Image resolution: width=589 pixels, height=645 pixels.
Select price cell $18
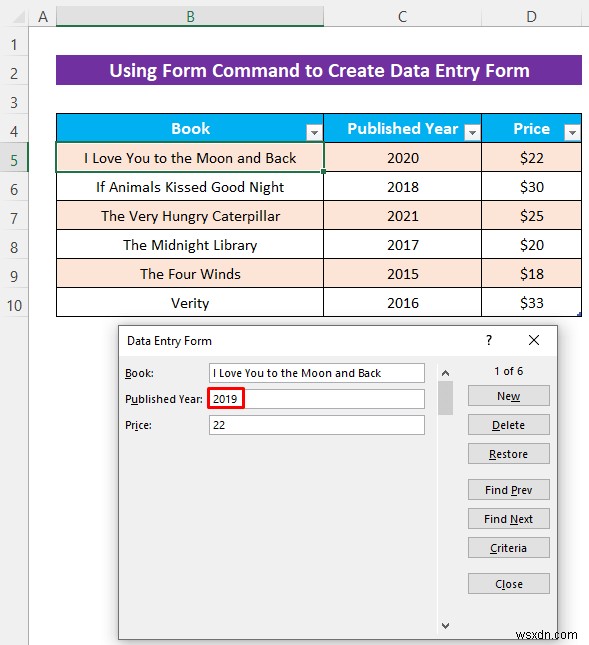click(x=531, y=274)
